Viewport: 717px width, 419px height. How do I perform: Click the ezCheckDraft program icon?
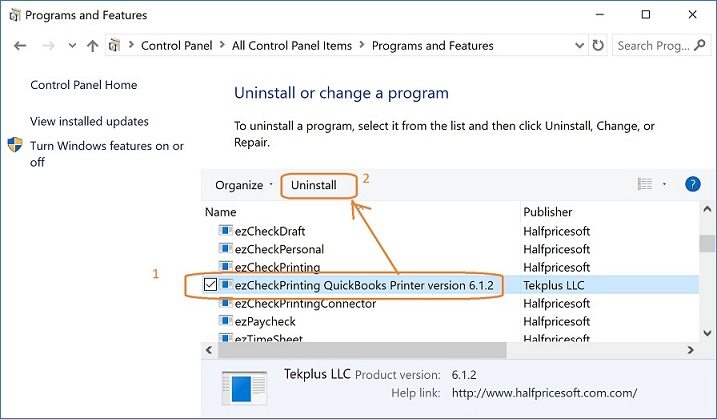pos(225,231)
